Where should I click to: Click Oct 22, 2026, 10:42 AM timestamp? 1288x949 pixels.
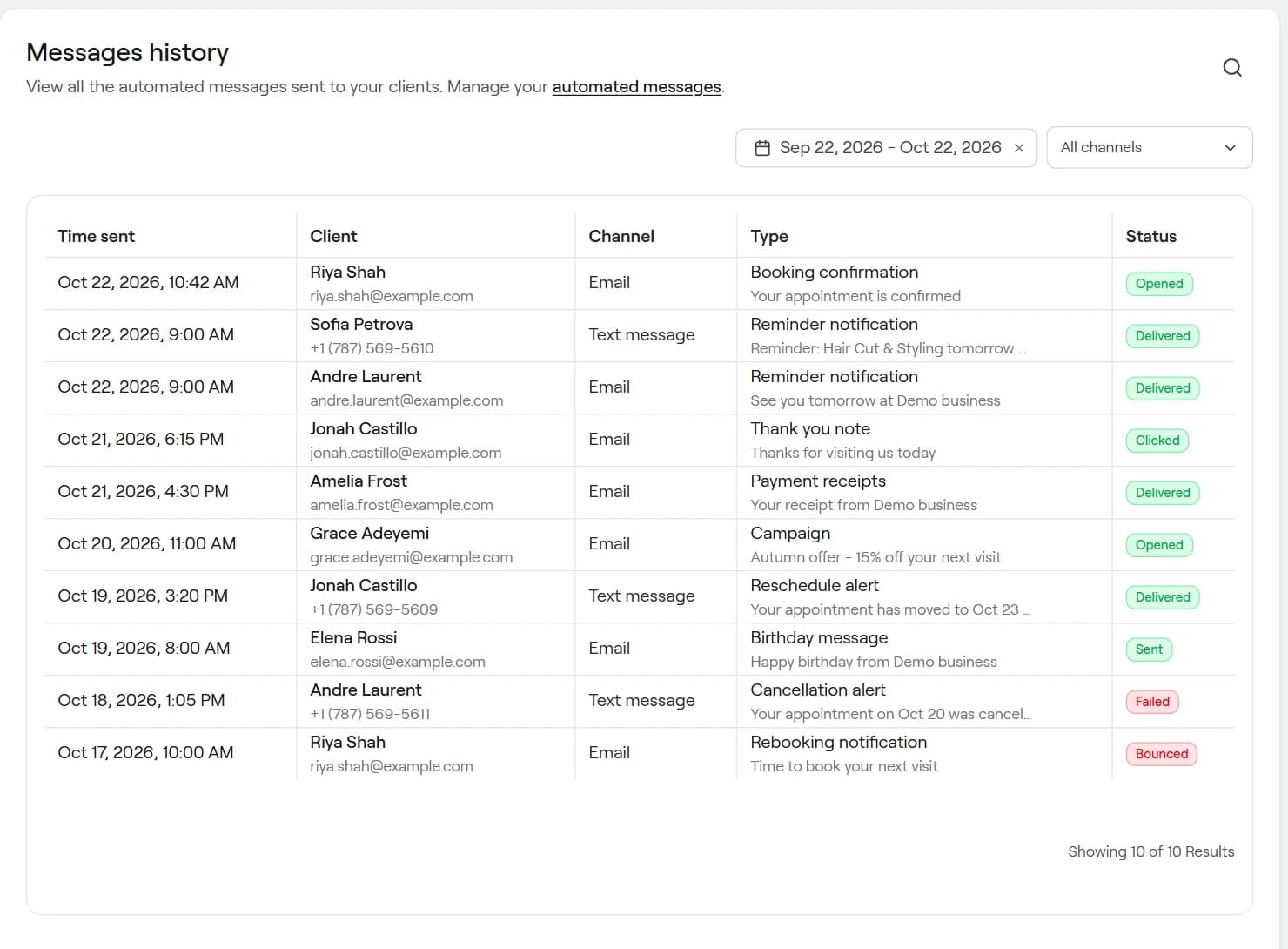click(x=148, y=282)
